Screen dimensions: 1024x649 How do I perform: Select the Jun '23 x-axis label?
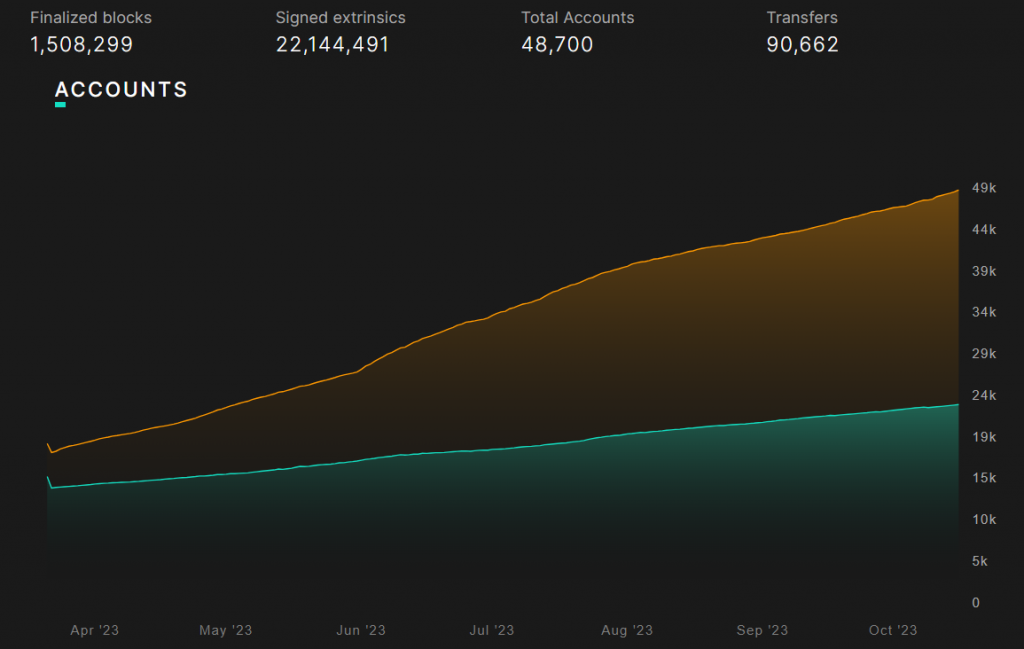(x=361, y=630)
